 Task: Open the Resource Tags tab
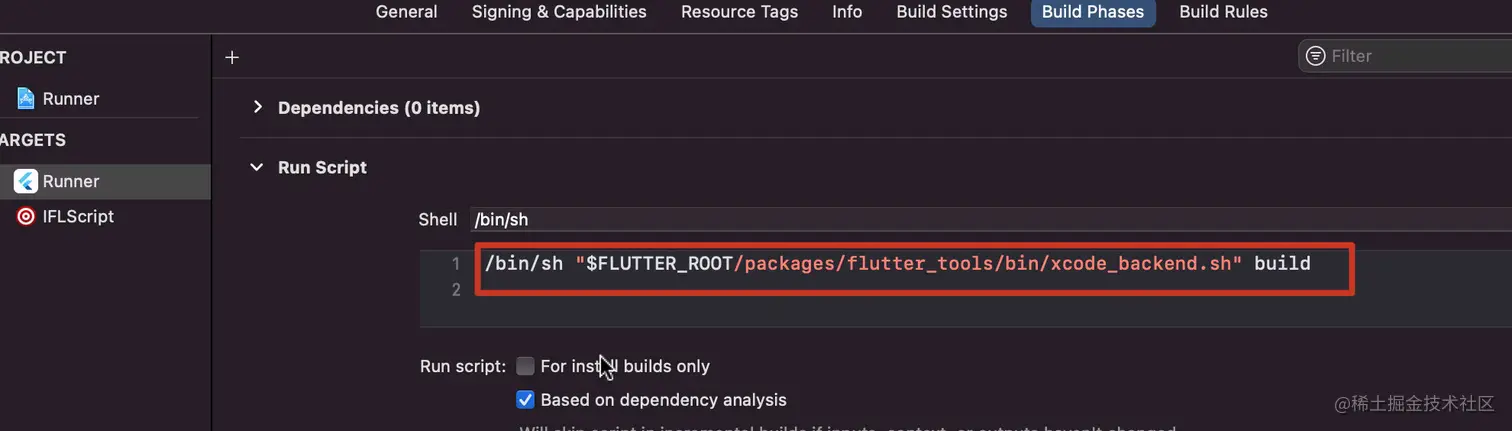pos(739,12)
